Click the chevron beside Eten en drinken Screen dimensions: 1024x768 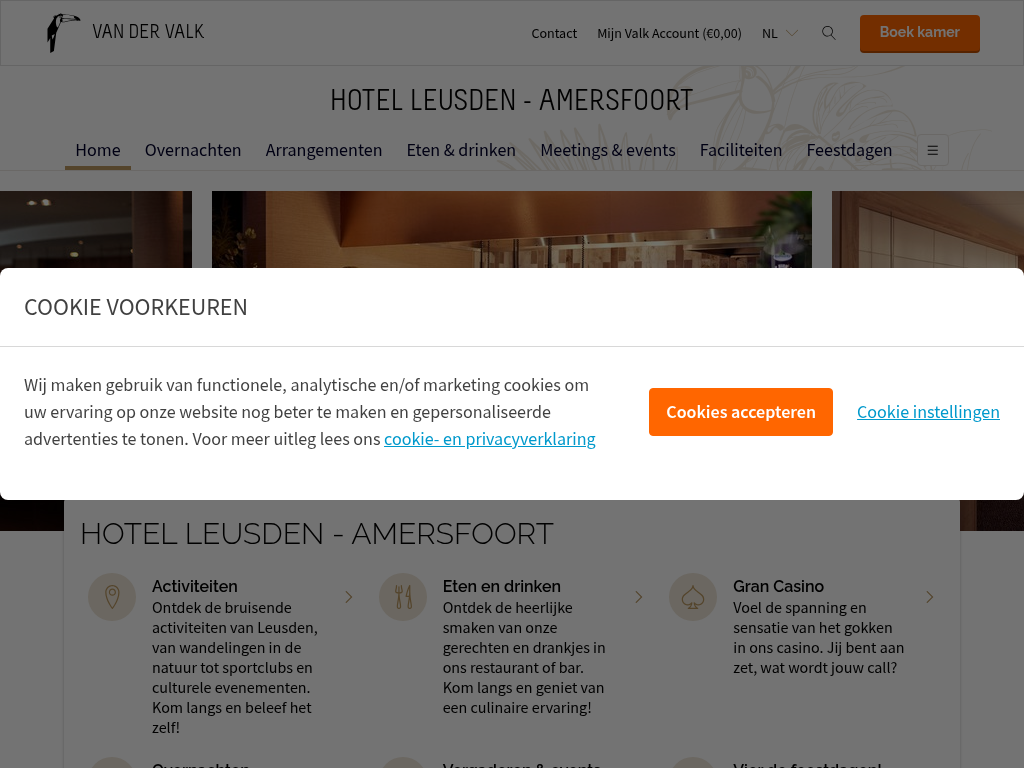click(639, 597)
